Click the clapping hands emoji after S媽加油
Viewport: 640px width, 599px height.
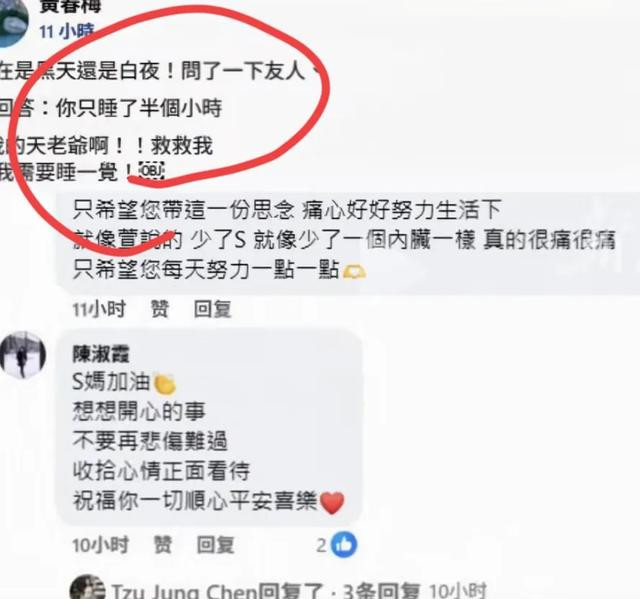(x=164, y=384)
